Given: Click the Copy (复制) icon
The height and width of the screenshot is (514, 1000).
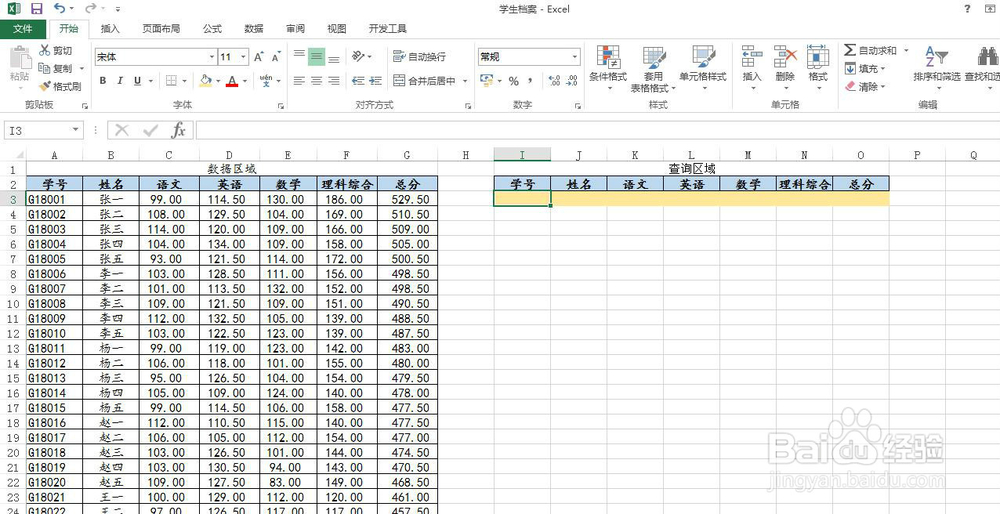Looking at the screenshot, I should 45,68.
